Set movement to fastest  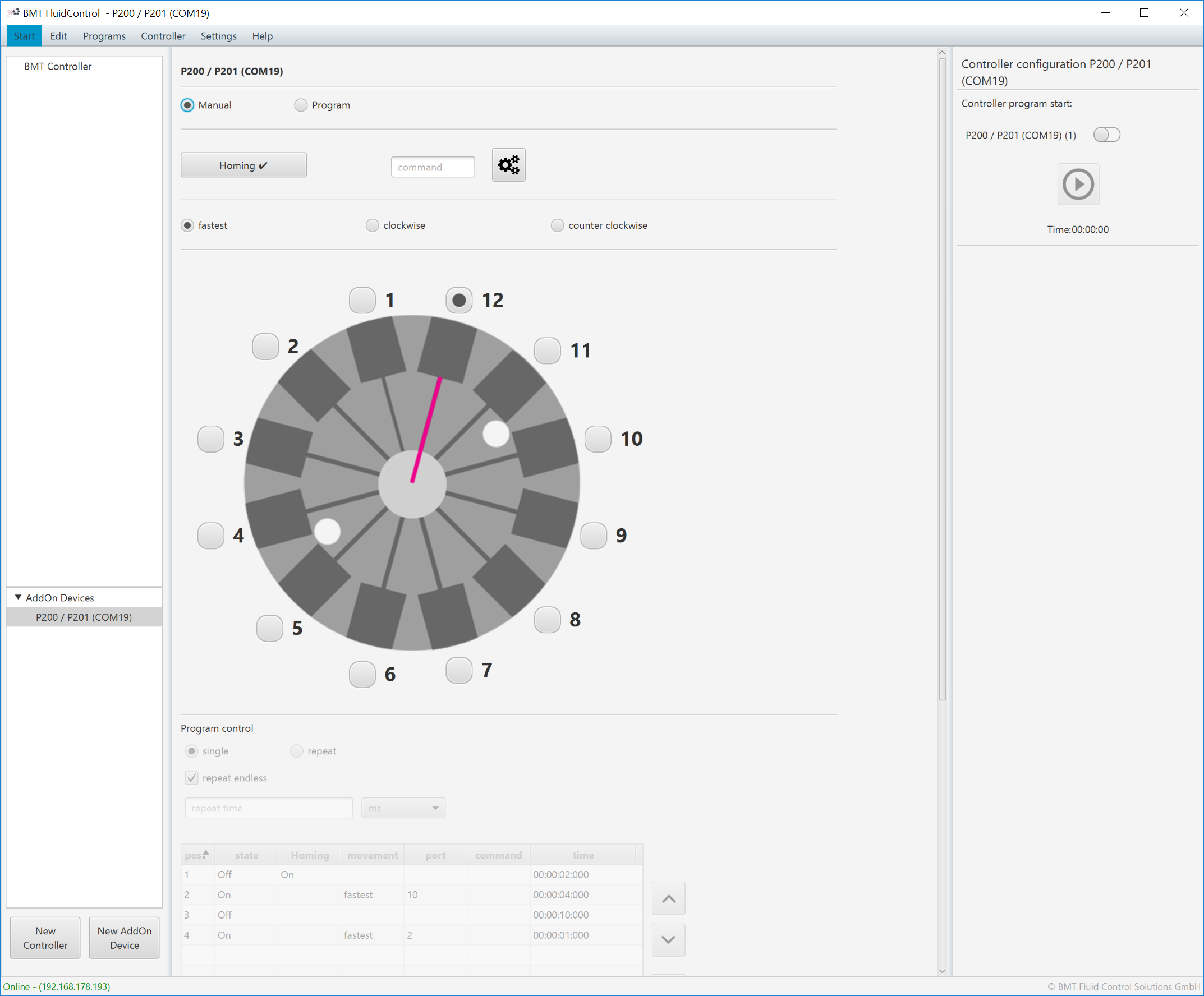[x=187, y=225]
